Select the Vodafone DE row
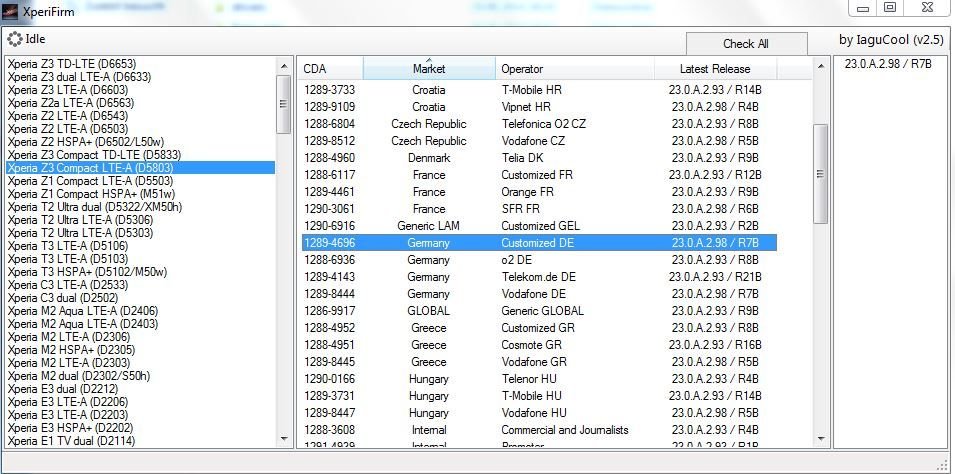Image resolution: width=955 pixels, height=474 pixels. pyautogui.click(x=540, y=294)
